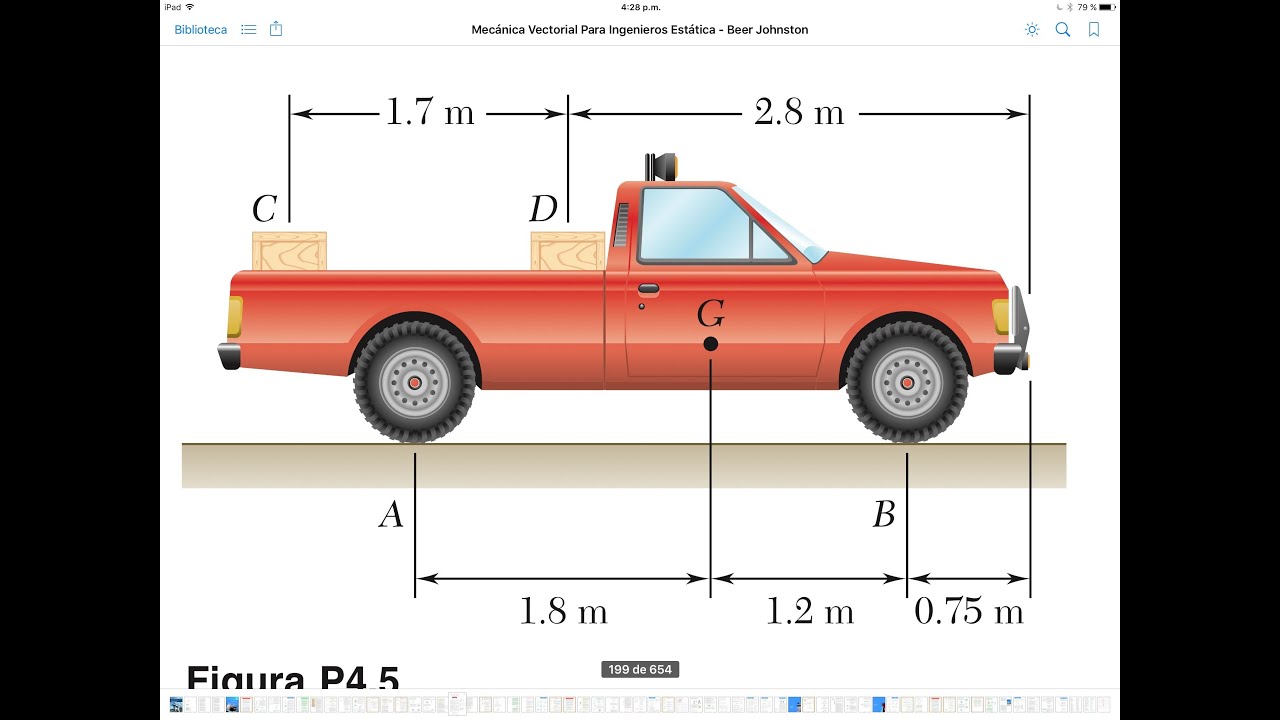Click the Wi-Fi icon in status bar
The image size is (1280, 720).
tap(190, 7)
